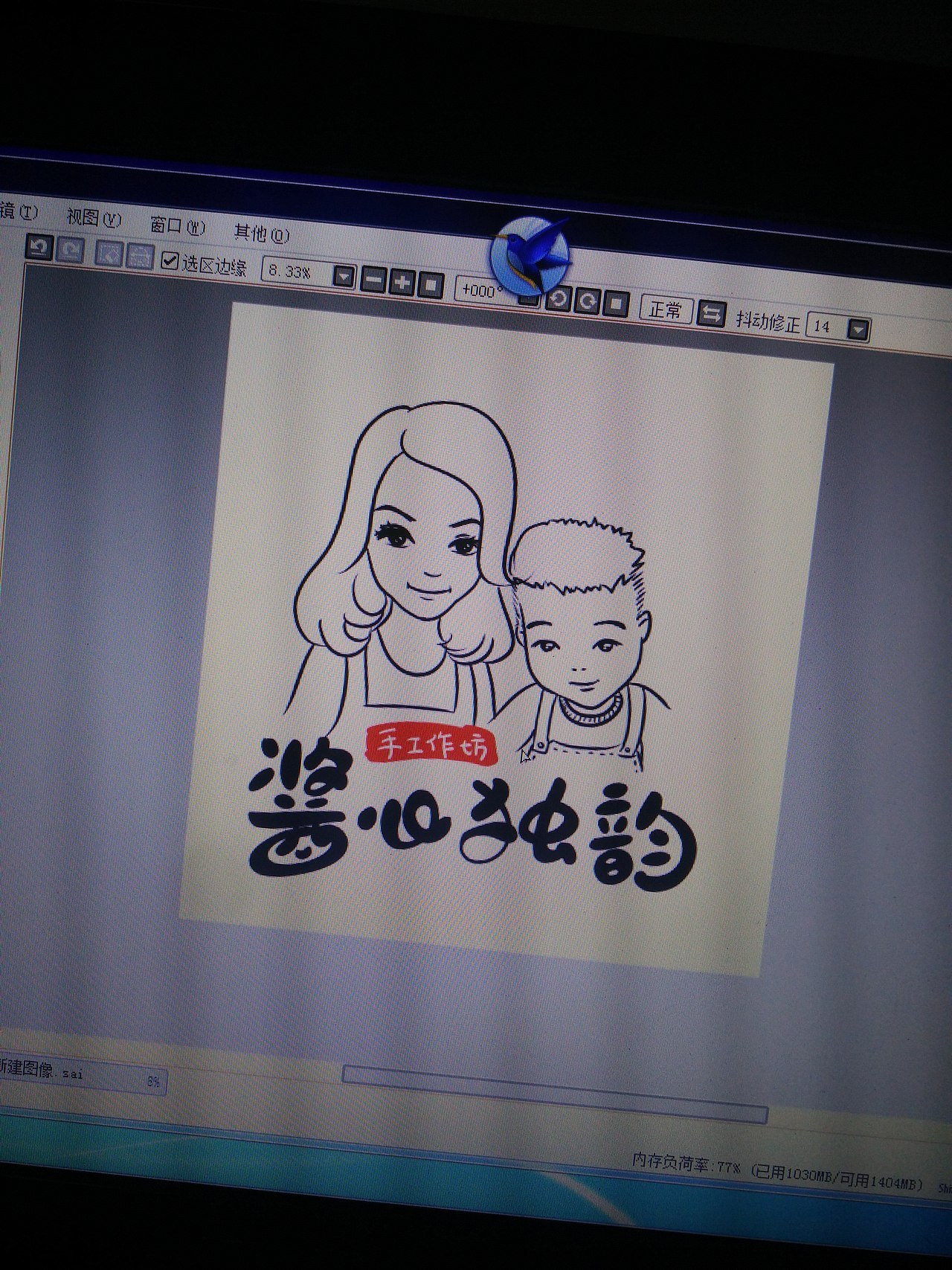This screenshot has height=1270, width=952.
Task: Open the 抖动修正 stabilizer dropdown
Action: 858,329
